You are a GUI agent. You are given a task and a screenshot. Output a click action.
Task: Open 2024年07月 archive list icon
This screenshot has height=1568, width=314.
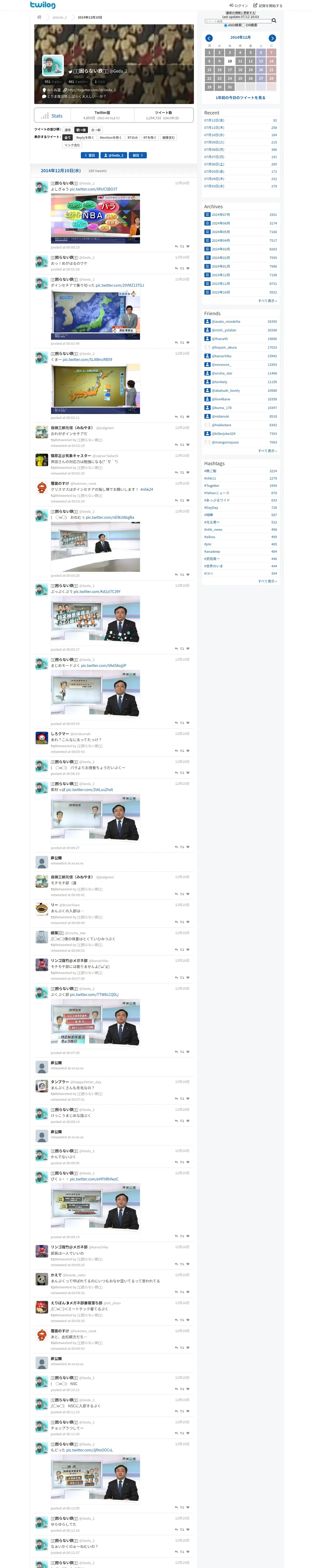point(207,214)
